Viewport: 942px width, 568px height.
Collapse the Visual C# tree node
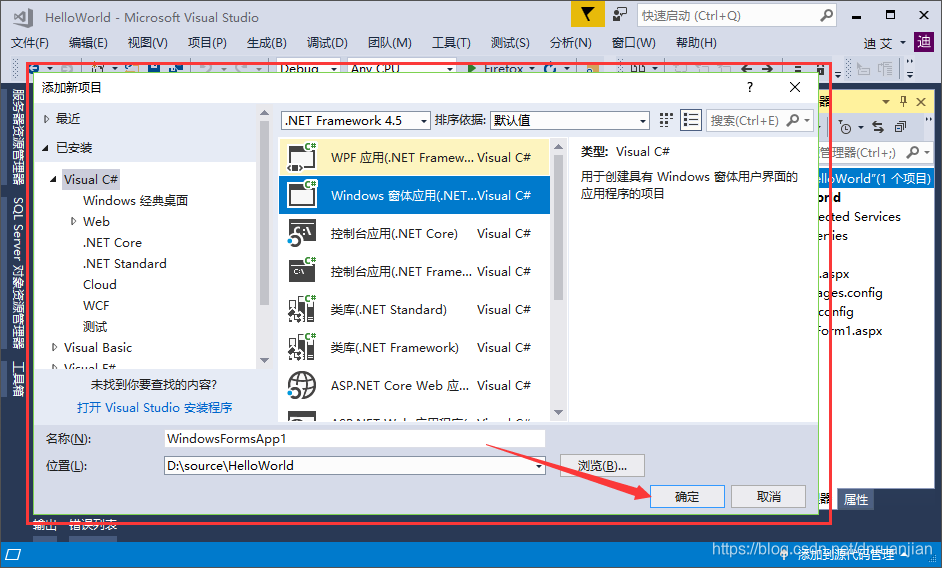[53, 179]
